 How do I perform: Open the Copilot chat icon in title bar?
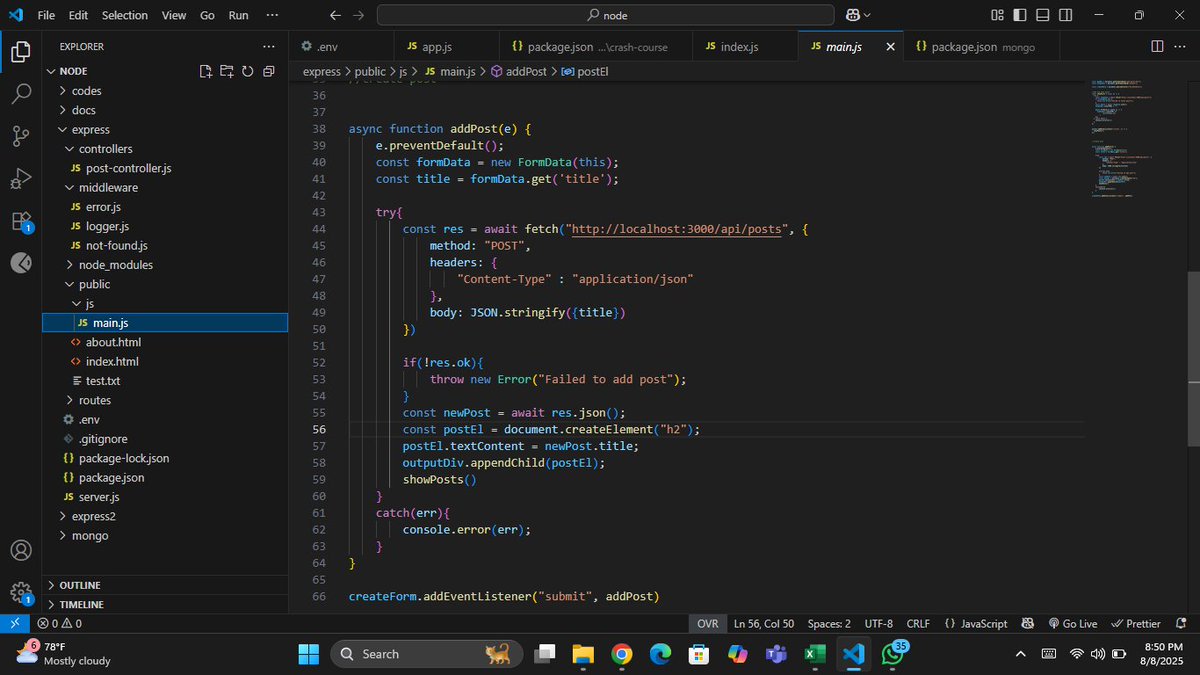[x=853, y=15]
